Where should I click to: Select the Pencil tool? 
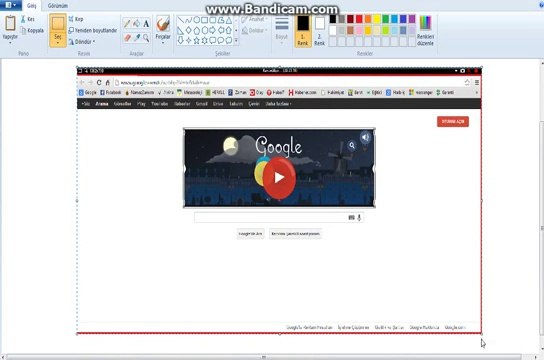[127, 24]
